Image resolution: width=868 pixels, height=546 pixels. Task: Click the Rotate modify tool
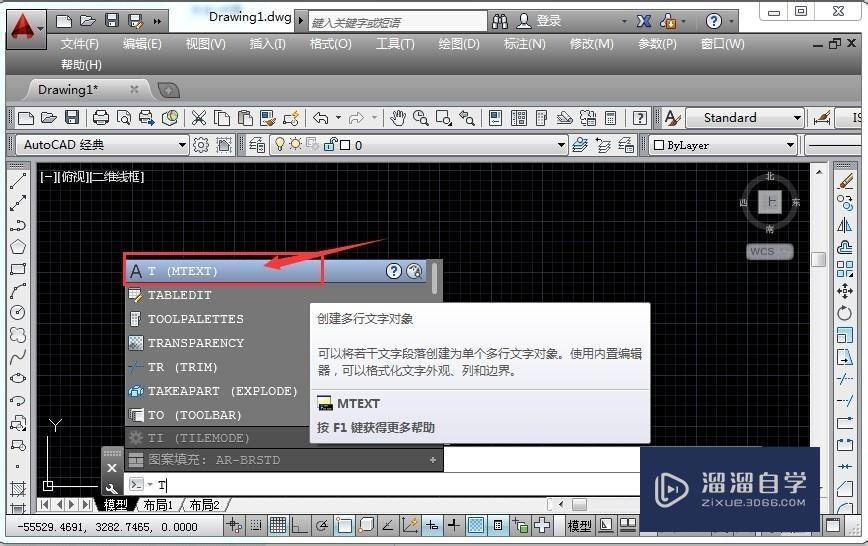tap(845, 313)
